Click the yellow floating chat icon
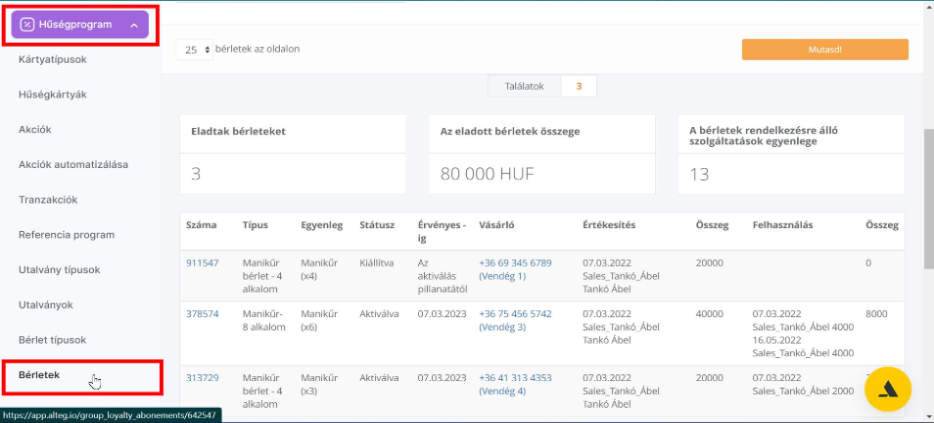This screenshot has width=934, height=423. point(887,391)
